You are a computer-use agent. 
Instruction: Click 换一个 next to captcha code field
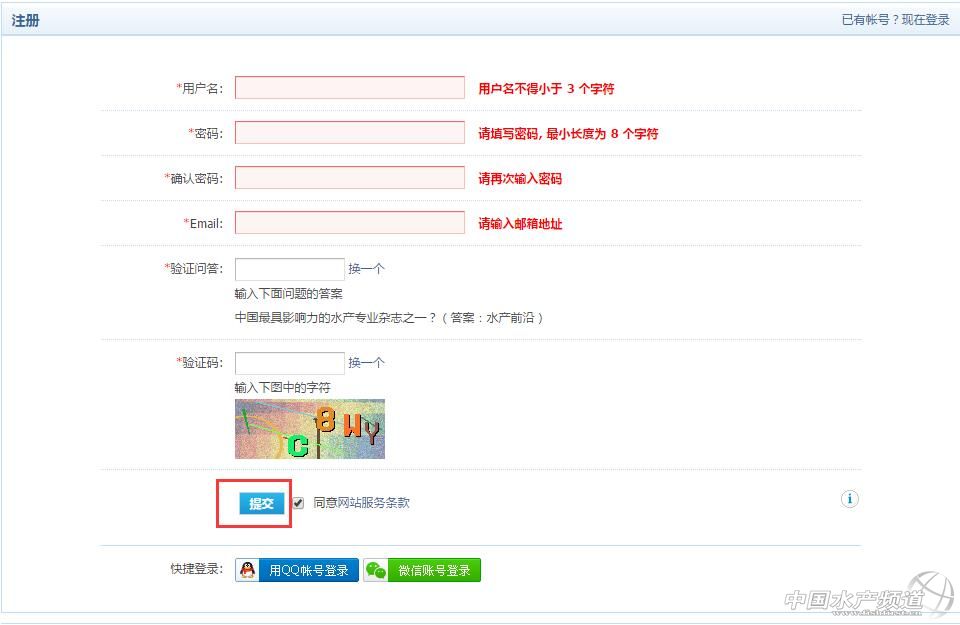[x=366, y=362]
